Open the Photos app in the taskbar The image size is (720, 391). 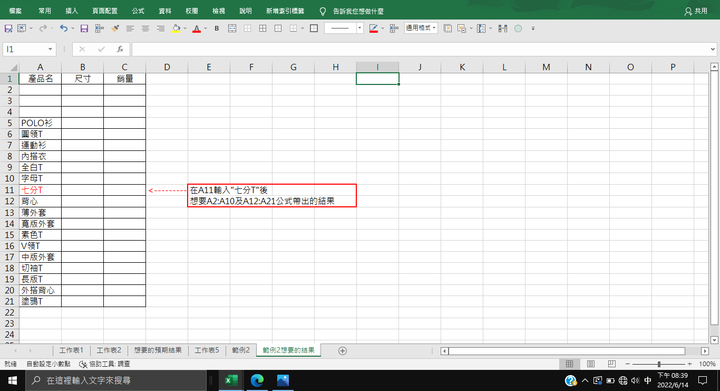[x=283, y=380]
